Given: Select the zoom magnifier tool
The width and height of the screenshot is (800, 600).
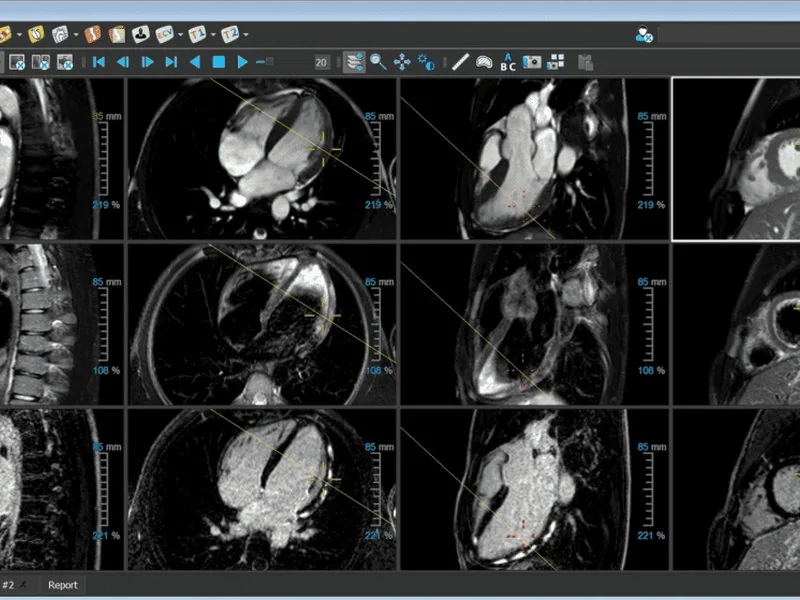Looking at the screenshot, I should (378, 62).
